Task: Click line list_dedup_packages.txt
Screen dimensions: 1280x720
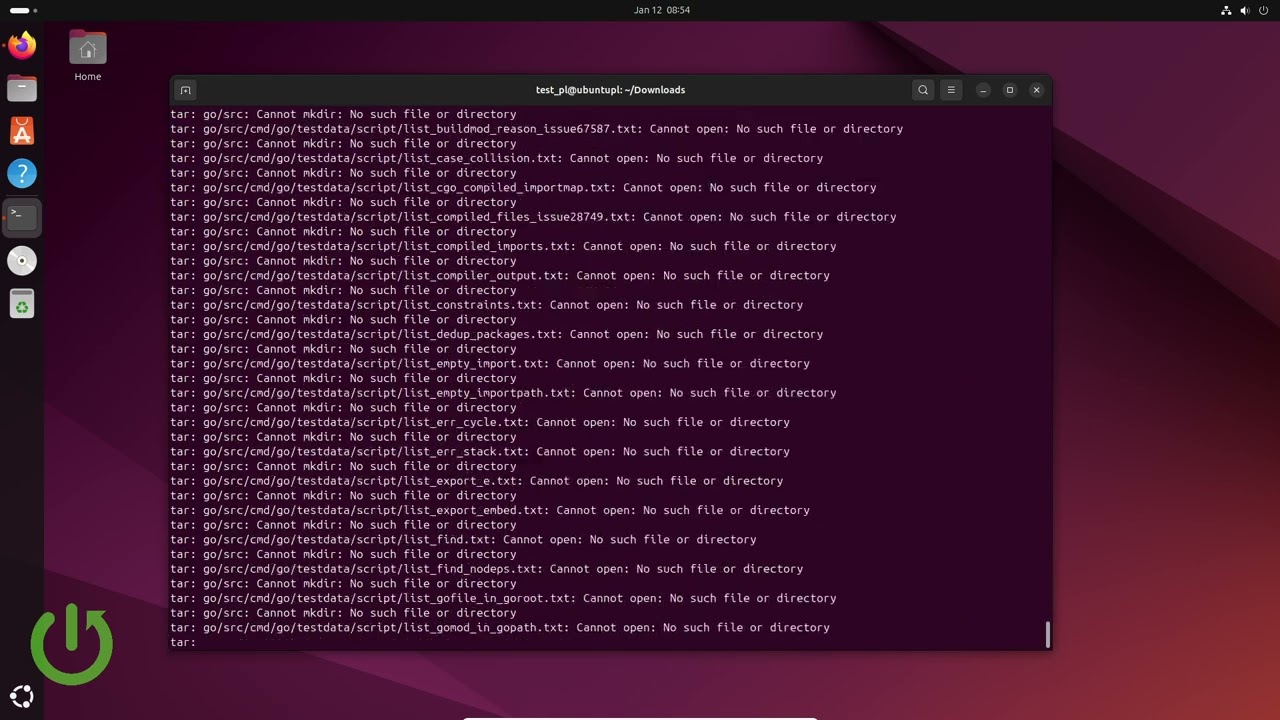Action: click(497, 334)
